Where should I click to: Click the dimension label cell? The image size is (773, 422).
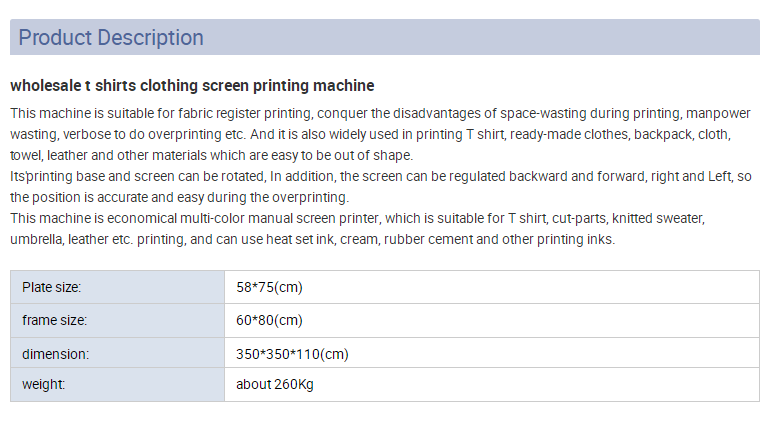117,353
